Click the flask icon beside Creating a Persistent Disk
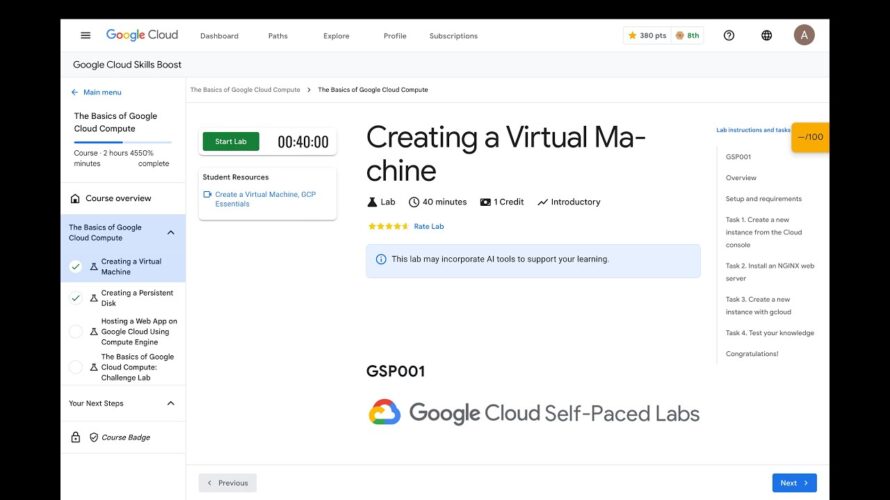890x500 pixels. click(94, 297)
